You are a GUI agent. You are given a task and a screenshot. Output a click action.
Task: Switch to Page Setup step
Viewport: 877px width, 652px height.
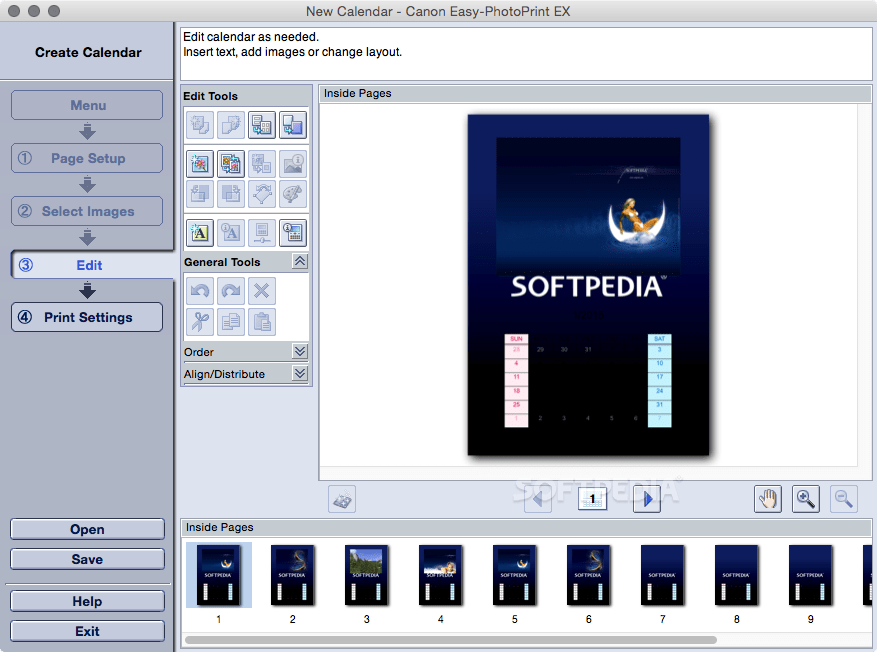click(87, 158)
